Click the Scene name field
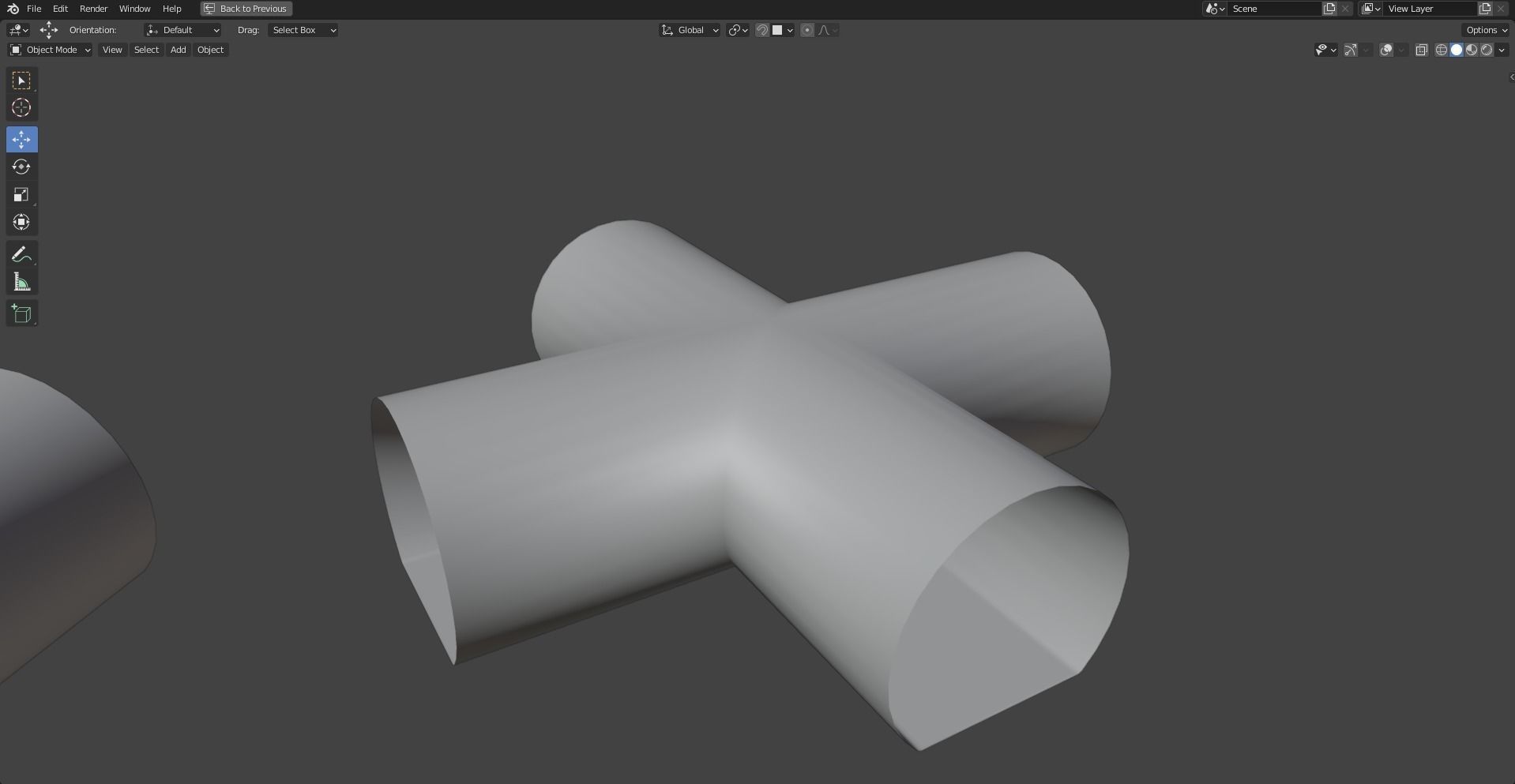Image resolution: width=1515 pixels, height=784 pixels. [1274, 9]
